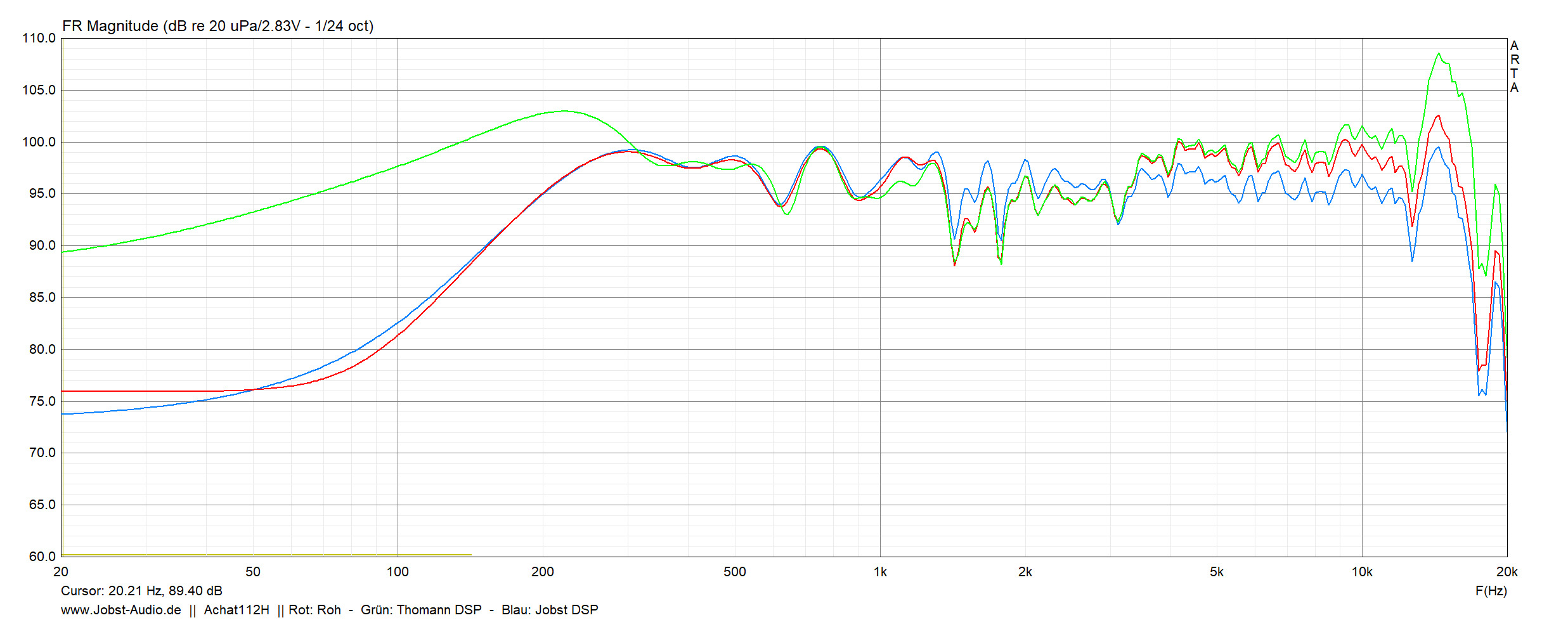
Task: Click the 110.0 dB axis label
Action: (39, 38)
